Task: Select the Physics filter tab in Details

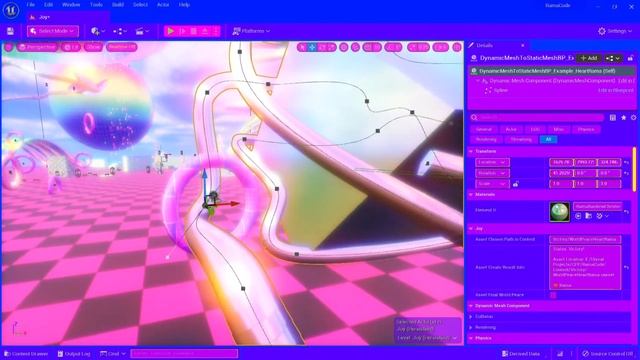Action: [x=586, y=129]
